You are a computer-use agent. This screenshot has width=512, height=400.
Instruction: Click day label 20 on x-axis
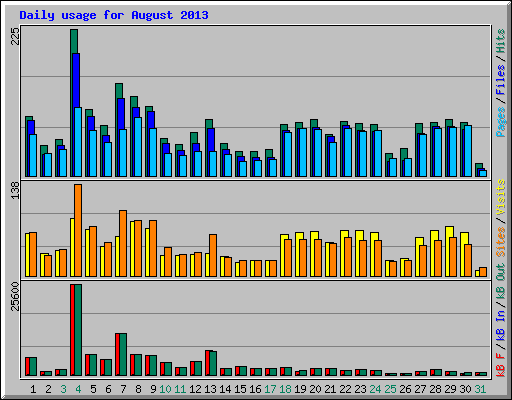coord(315,389)
